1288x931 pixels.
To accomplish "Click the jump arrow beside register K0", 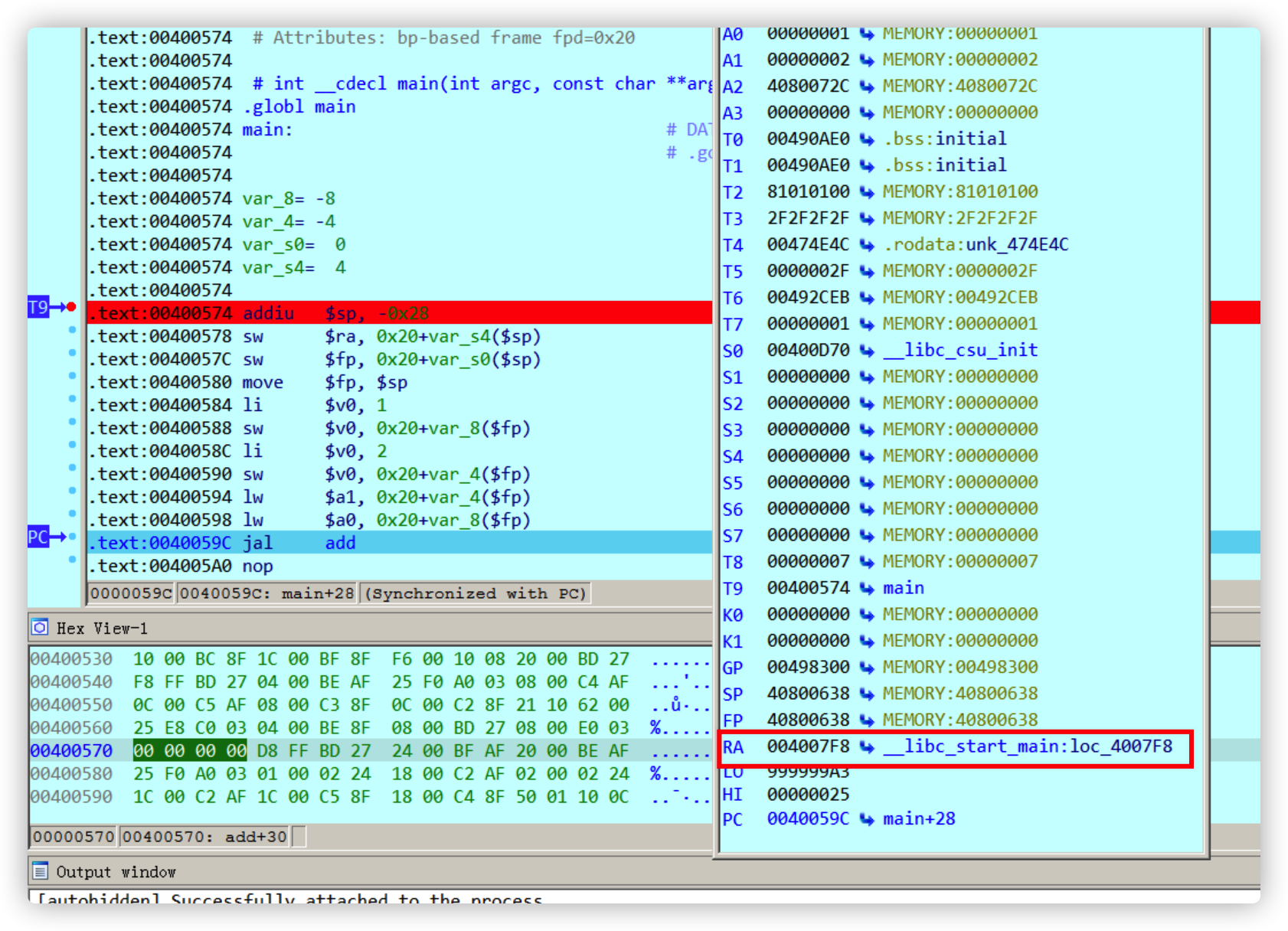I will (866, 615).
